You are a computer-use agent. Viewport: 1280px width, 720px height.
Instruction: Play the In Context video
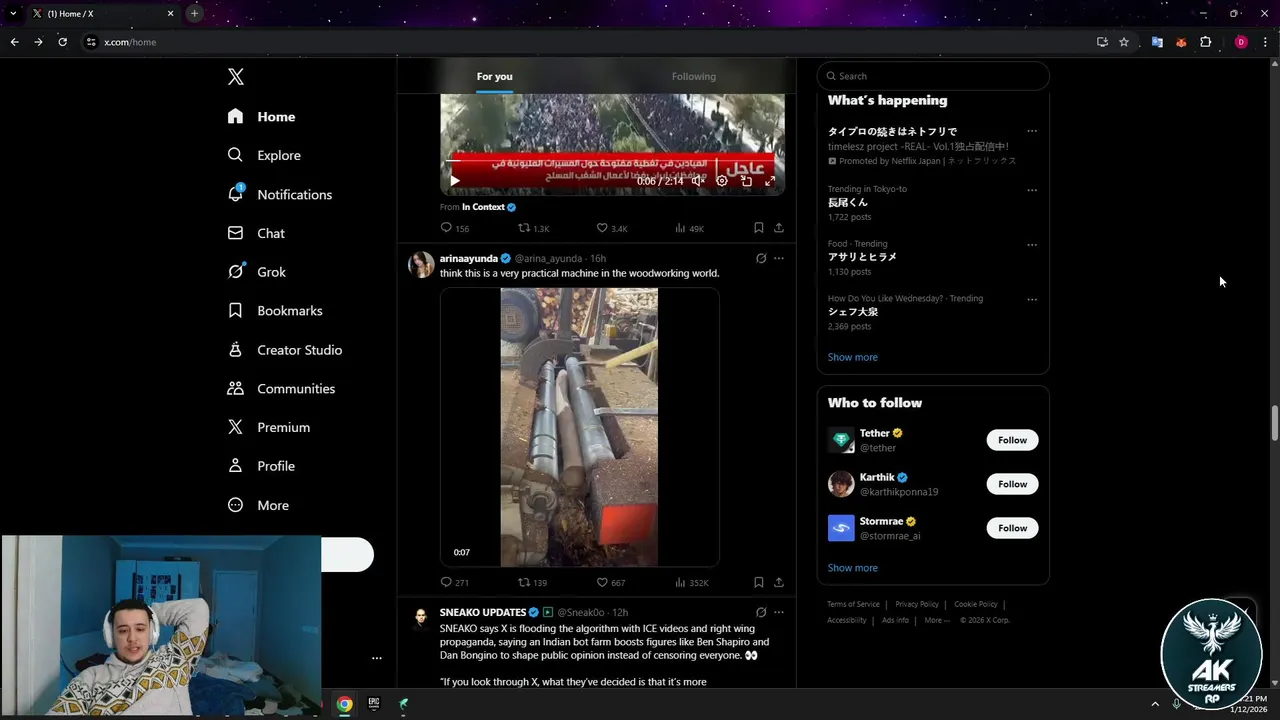pyautogui.click(x=455, y=181)
